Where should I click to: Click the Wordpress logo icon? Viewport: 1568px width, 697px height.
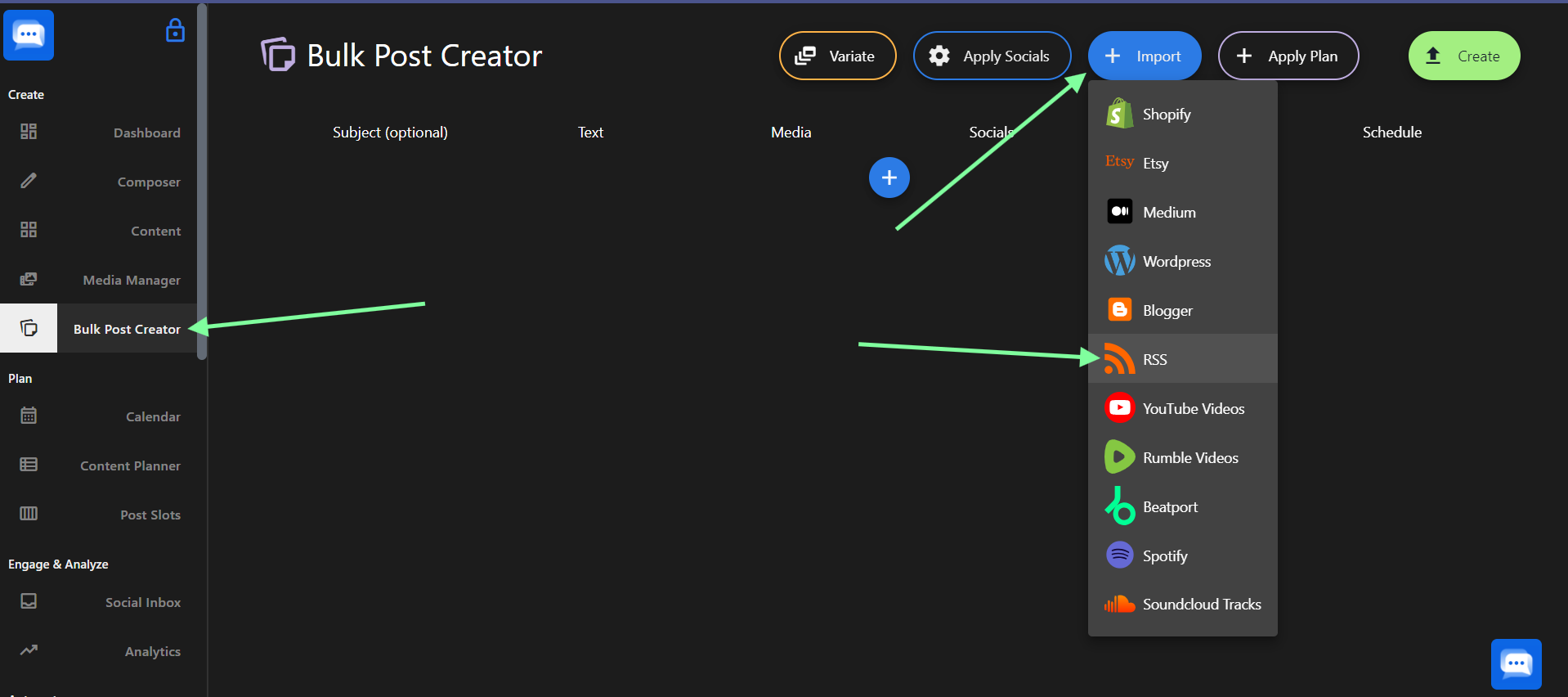(1119, 261)
